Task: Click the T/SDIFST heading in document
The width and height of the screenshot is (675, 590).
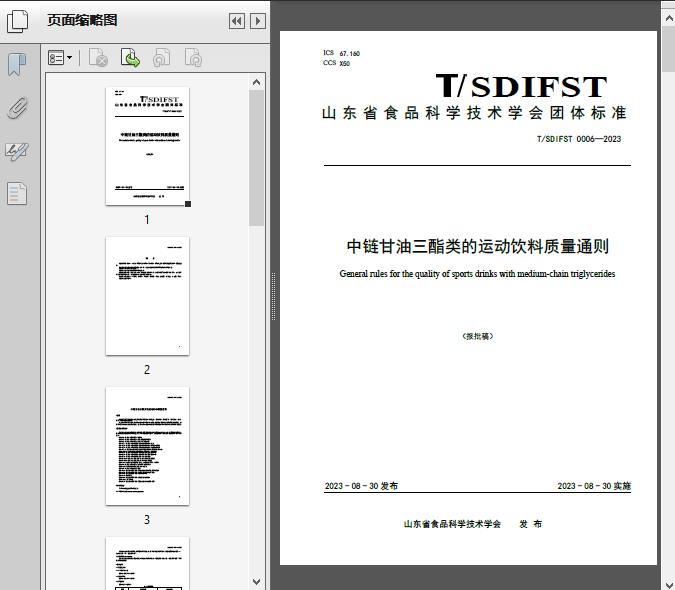Action: 521,86
